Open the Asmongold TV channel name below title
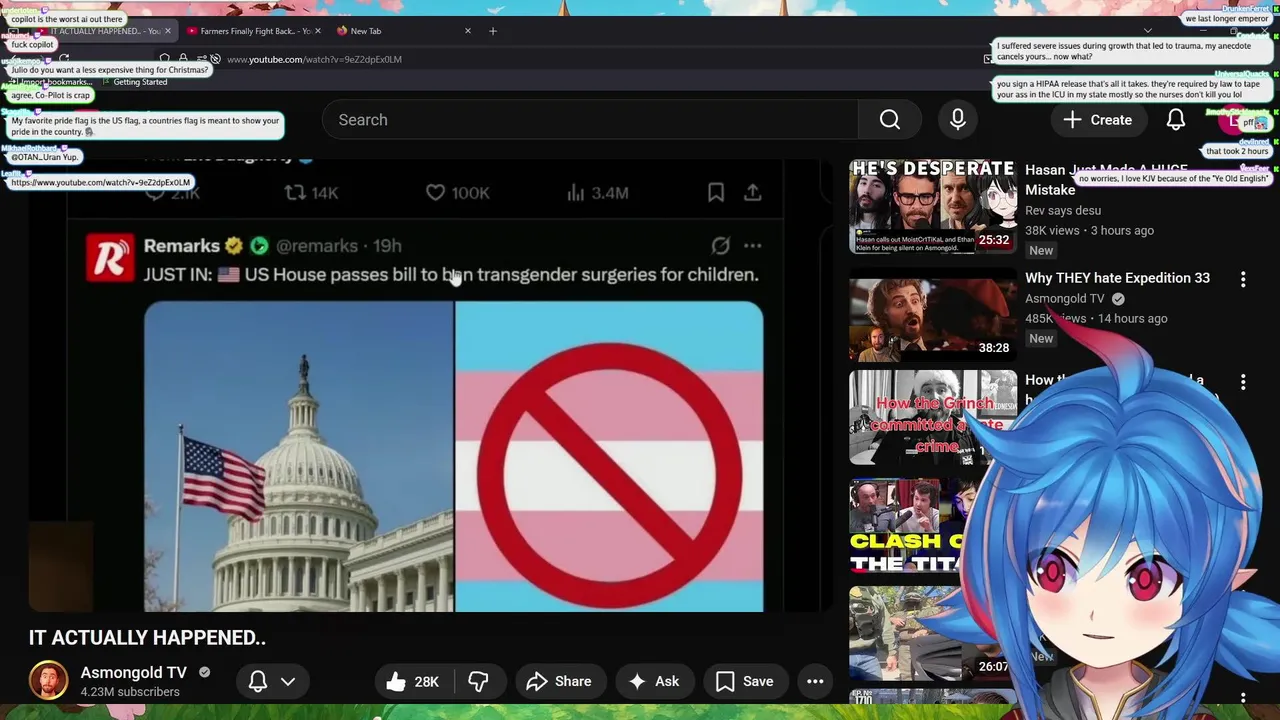 [134, 673]
